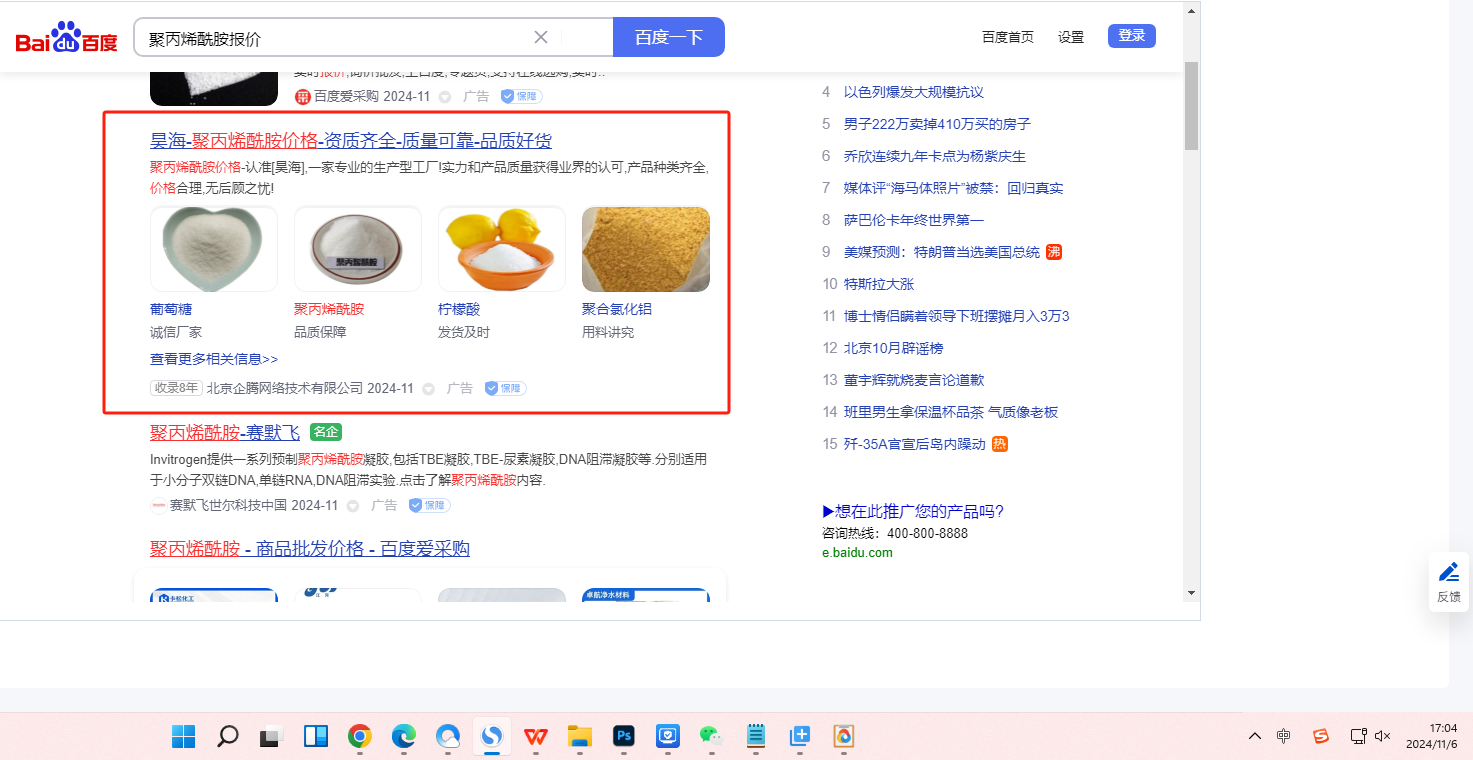1473x760 pixels.
Task: Open the dropdown arrow beside 赛默飞世尔科技中国
Action: tap(353, 506)
